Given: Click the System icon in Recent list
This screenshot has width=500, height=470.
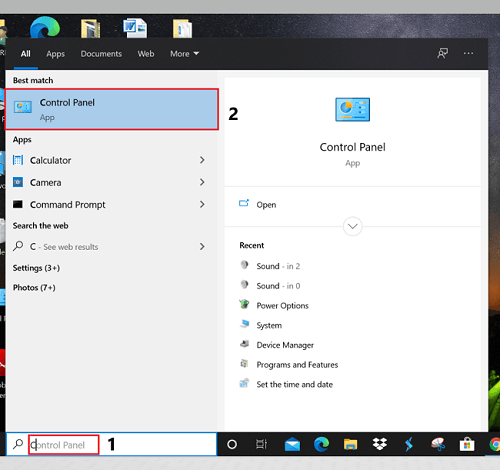Looking at the screenshot, I should pos(244,324).
